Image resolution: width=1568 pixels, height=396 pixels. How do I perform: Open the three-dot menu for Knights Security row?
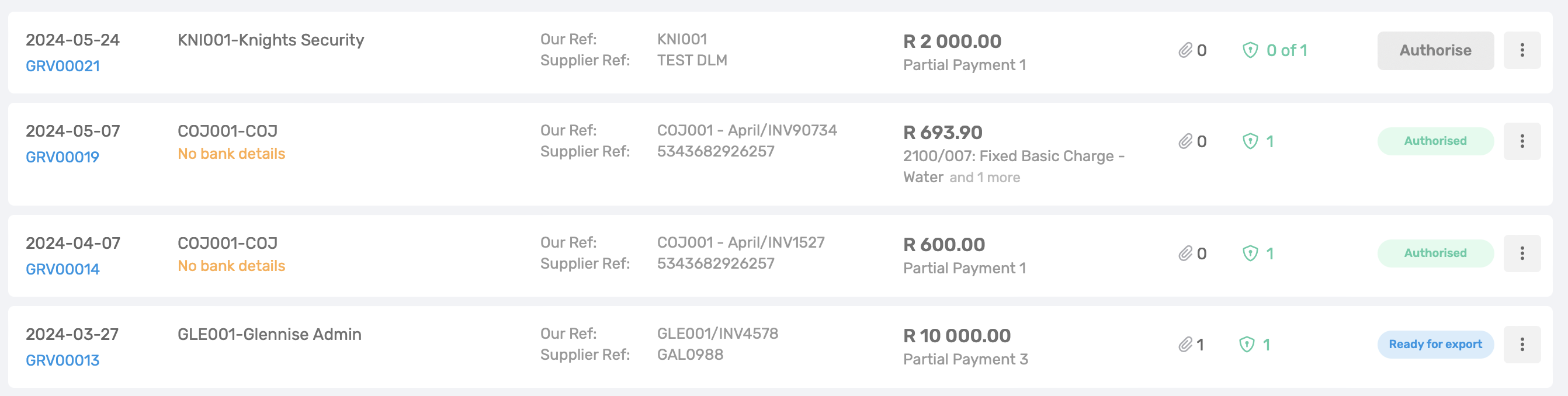point(1522,50)
